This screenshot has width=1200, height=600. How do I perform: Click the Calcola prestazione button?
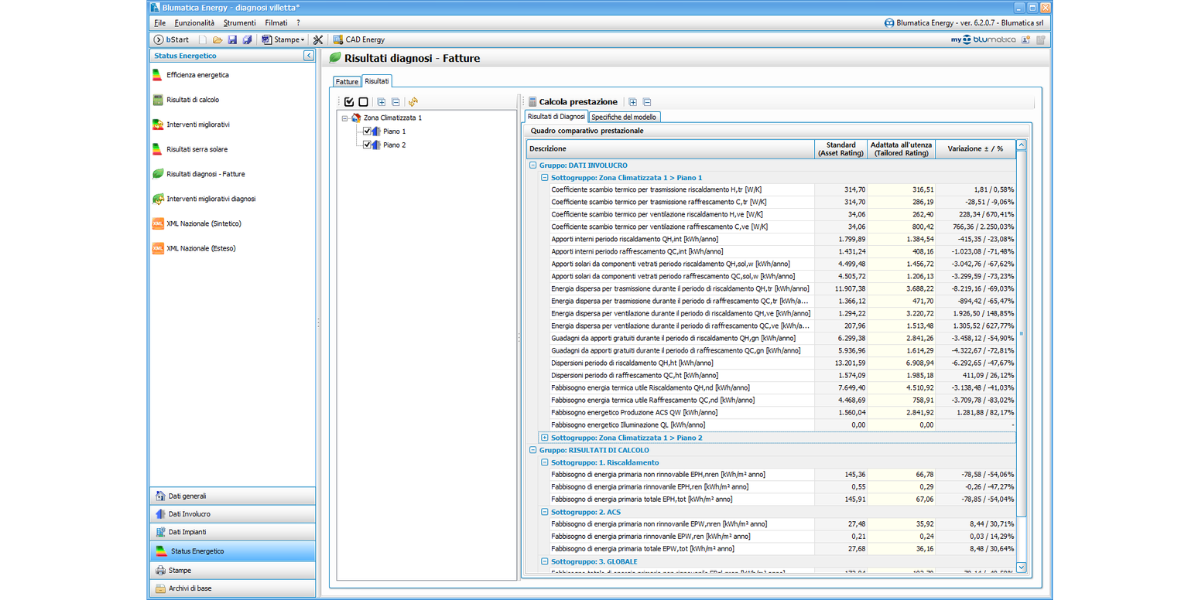pyautogui.click(x=571, y=102)
